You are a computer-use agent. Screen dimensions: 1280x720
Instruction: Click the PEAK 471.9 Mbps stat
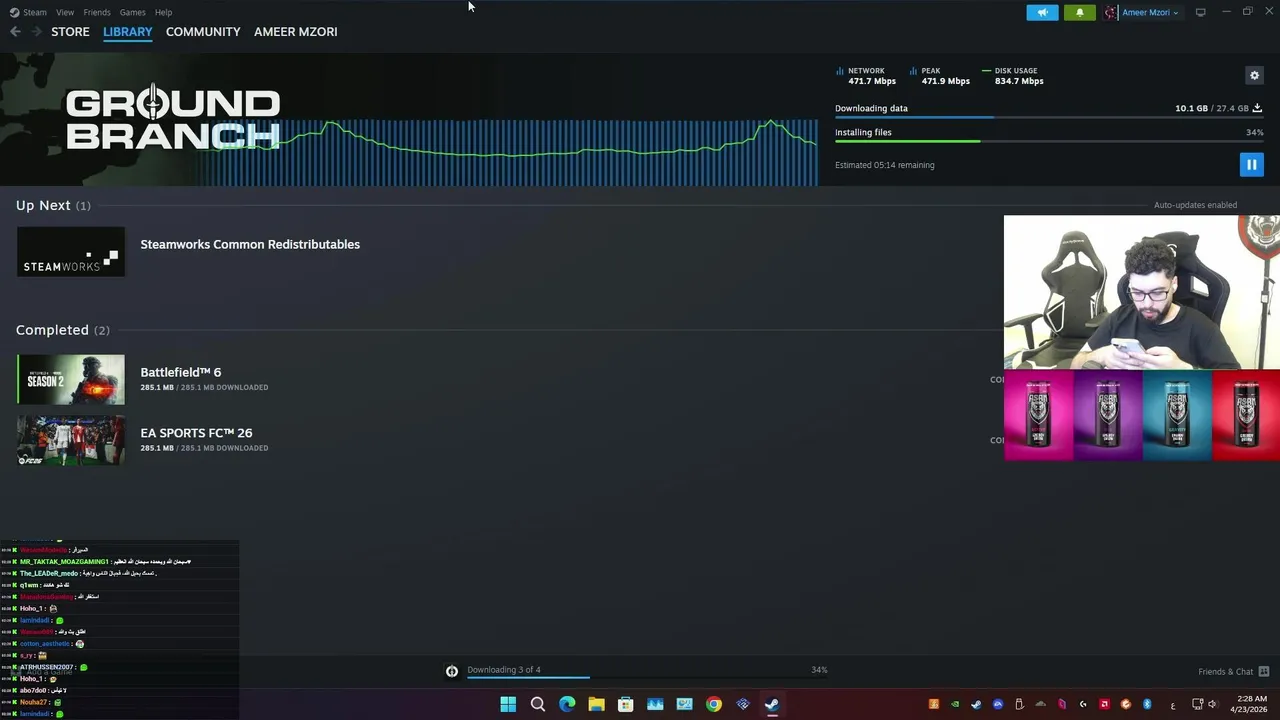[940, 76]
